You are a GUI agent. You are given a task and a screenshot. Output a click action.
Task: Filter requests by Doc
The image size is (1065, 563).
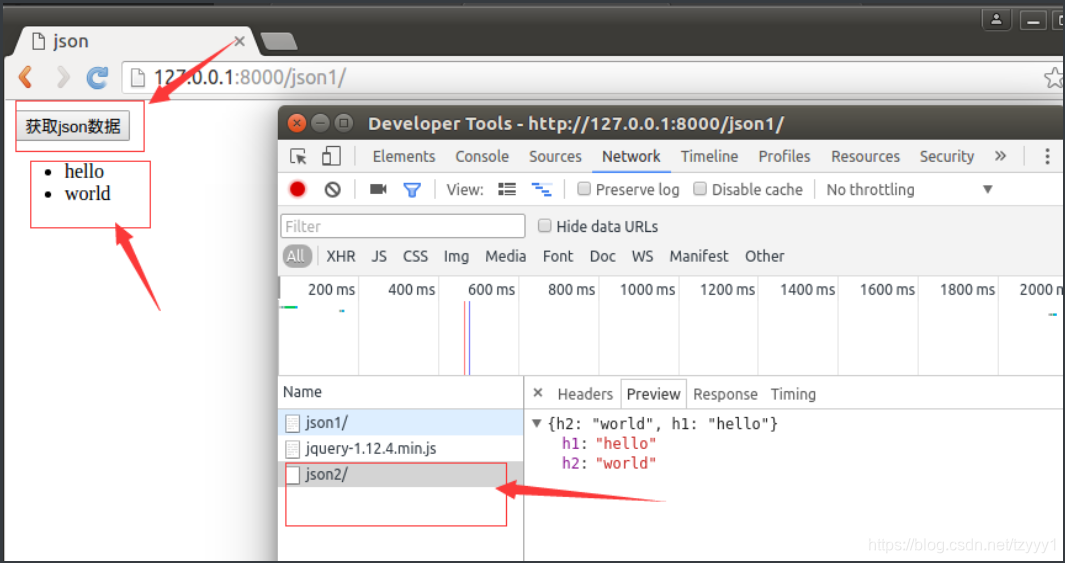click(602, 256)
